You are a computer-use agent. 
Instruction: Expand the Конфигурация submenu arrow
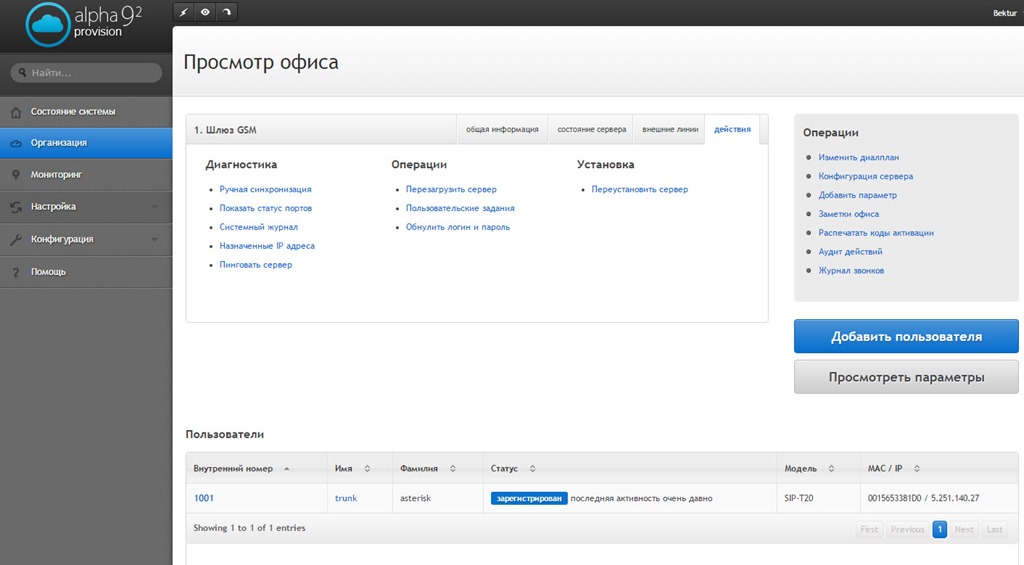155,240
